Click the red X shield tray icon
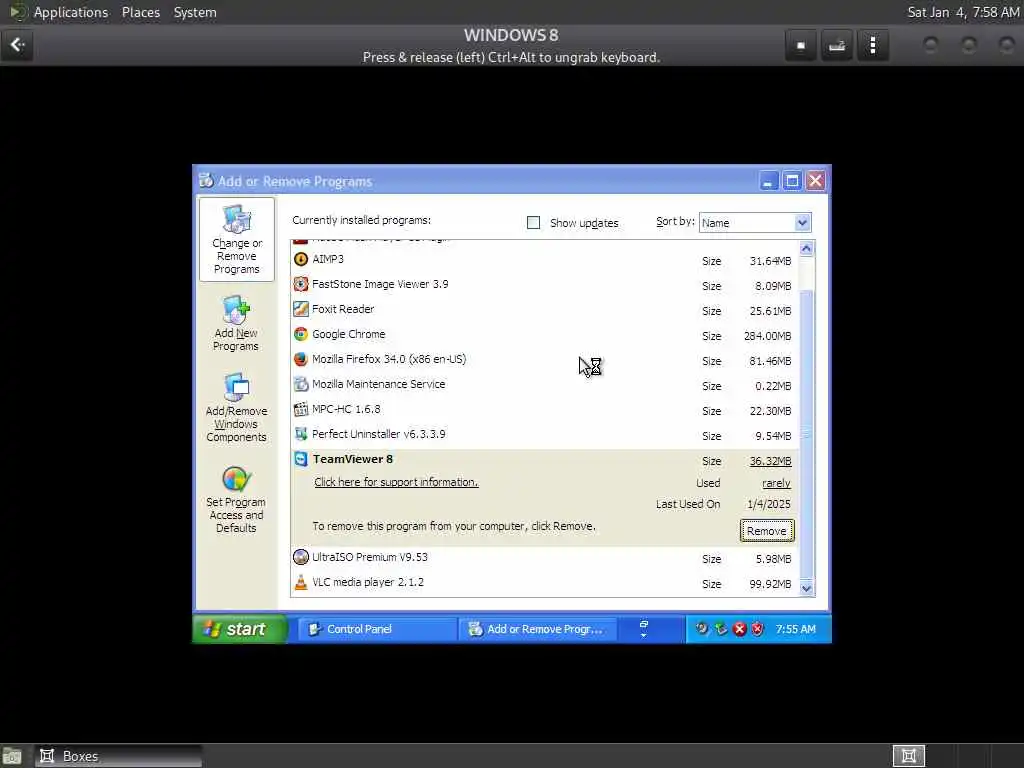 pyautogui.click(x=758, y=629)
